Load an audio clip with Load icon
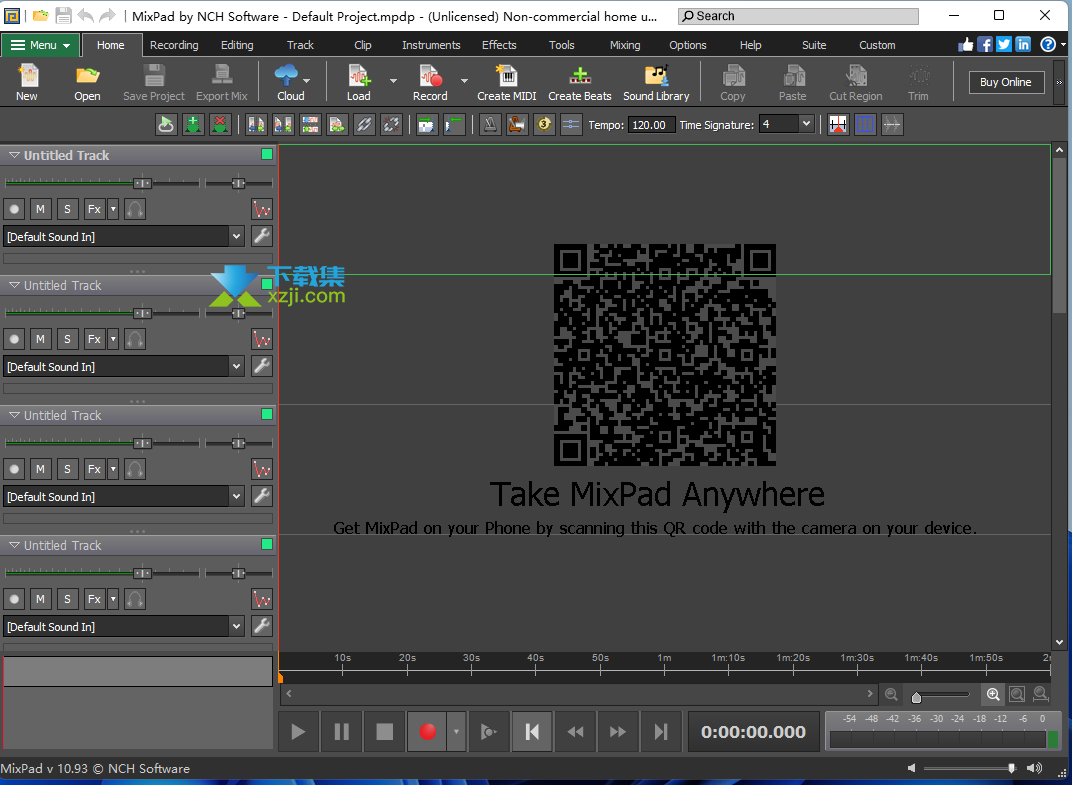The width and height of the screenshot is (1072, 785). (358, 83)
